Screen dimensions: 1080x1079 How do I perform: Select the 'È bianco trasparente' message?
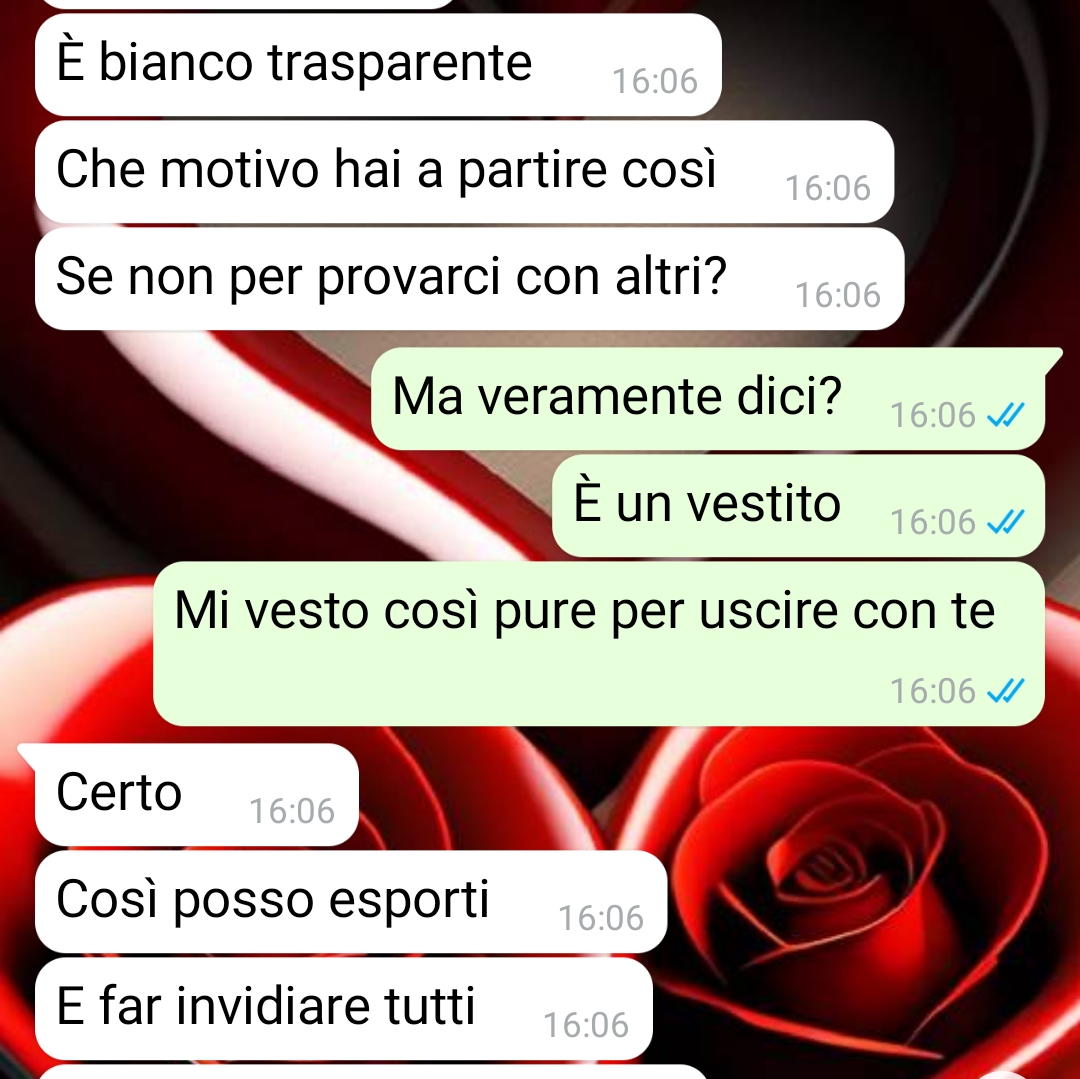click(x=378, y=65)
